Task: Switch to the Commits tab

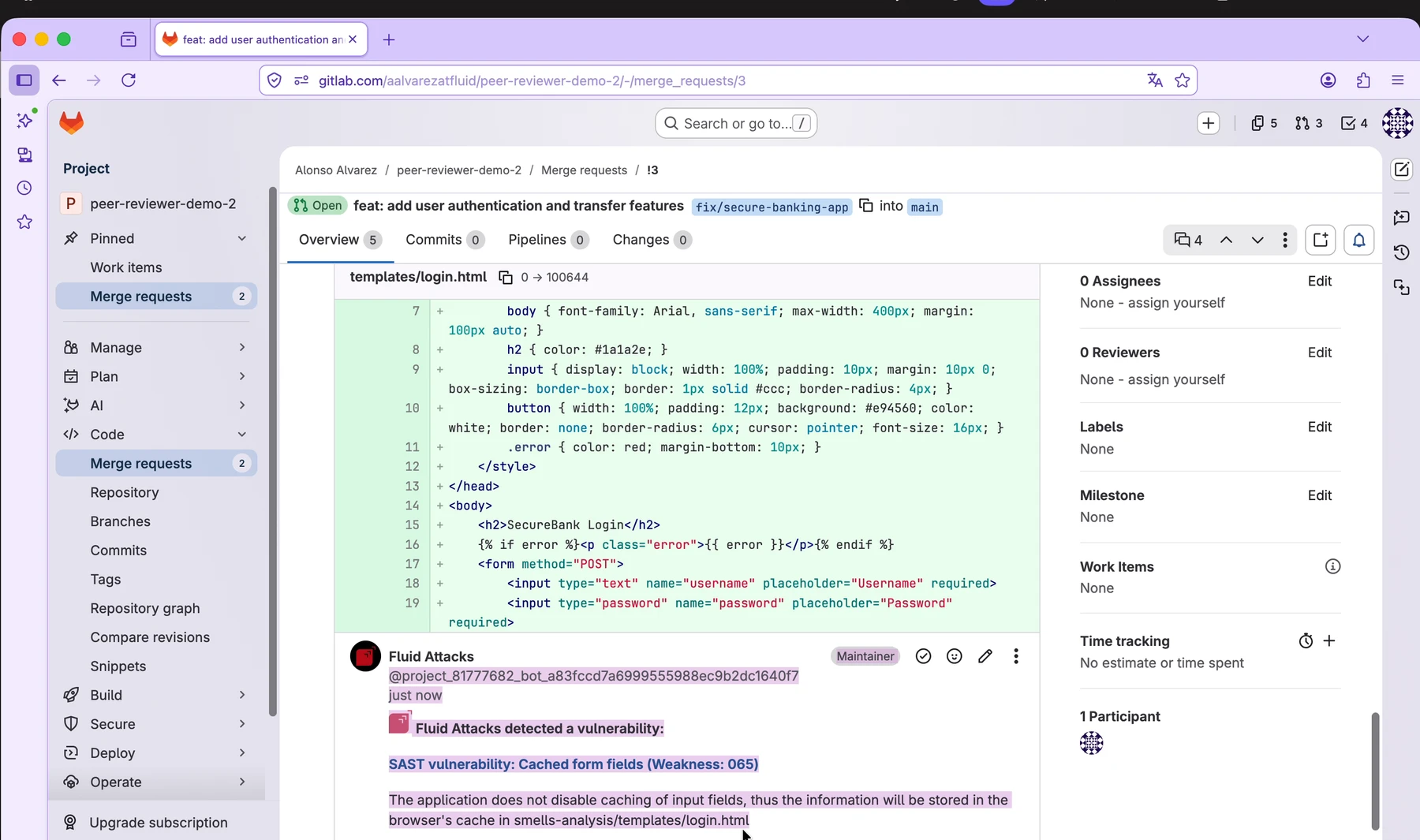Action: 445,240
